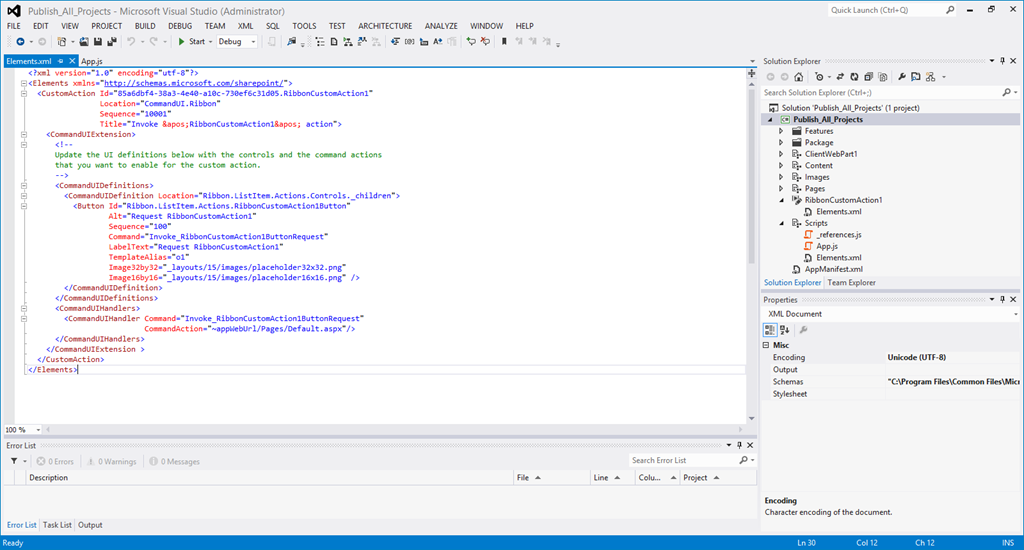The height and width of the screenshot is (550, 1024).
Task: Toggle the 0 Warnings filter
Action: coord(112,461)
